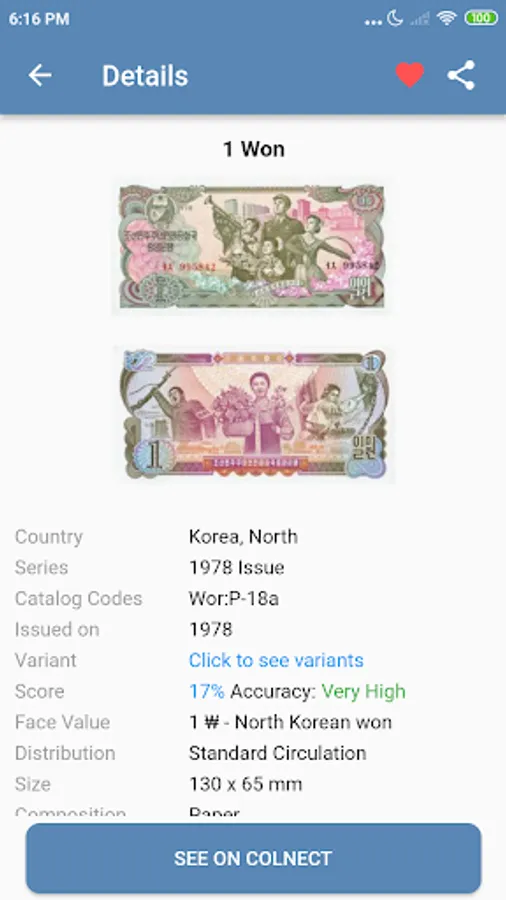Tap the 6:16 PM clock

(x=39, y=19)
